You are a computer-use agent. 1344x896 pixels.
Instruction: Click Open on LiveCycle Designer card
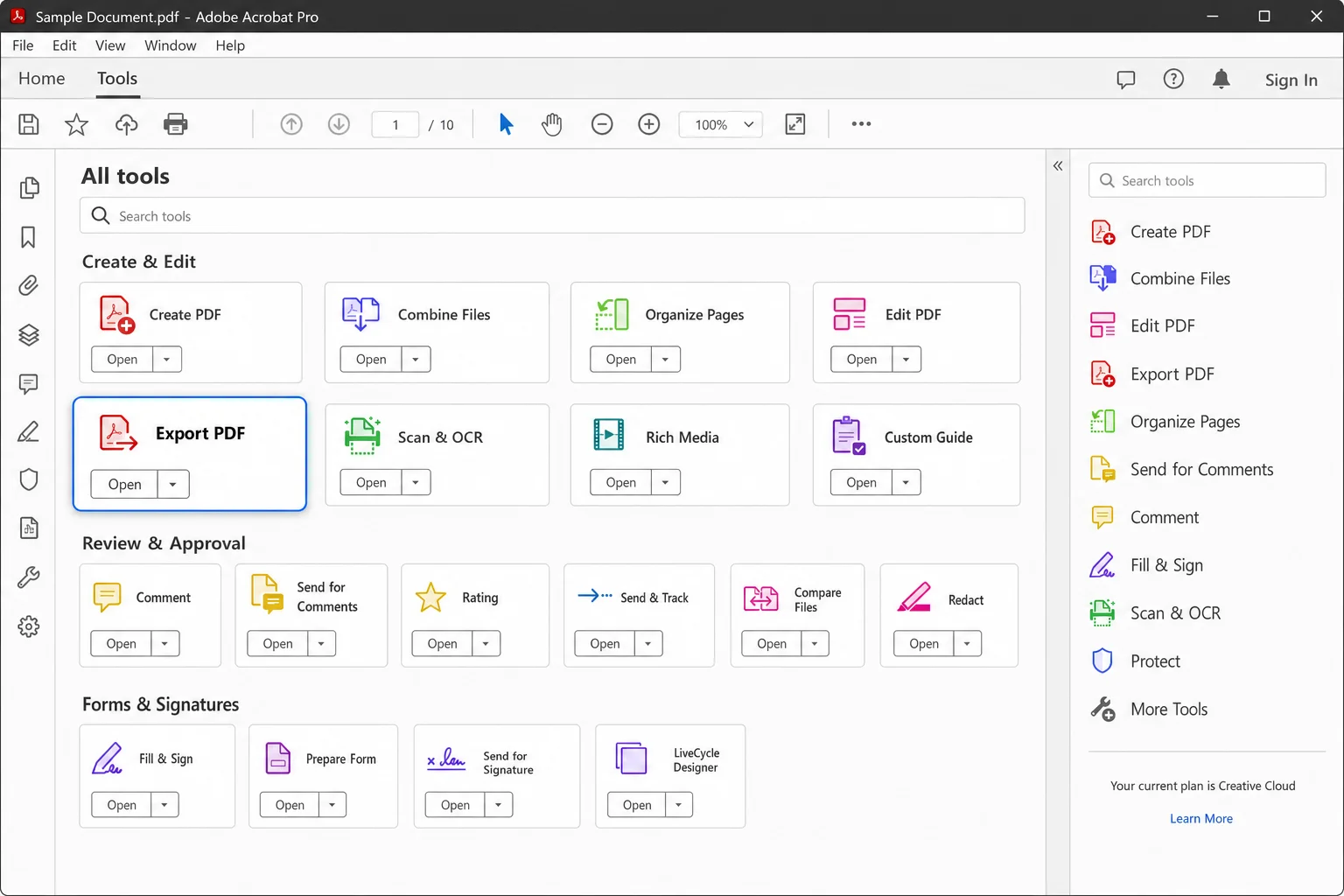637,805
